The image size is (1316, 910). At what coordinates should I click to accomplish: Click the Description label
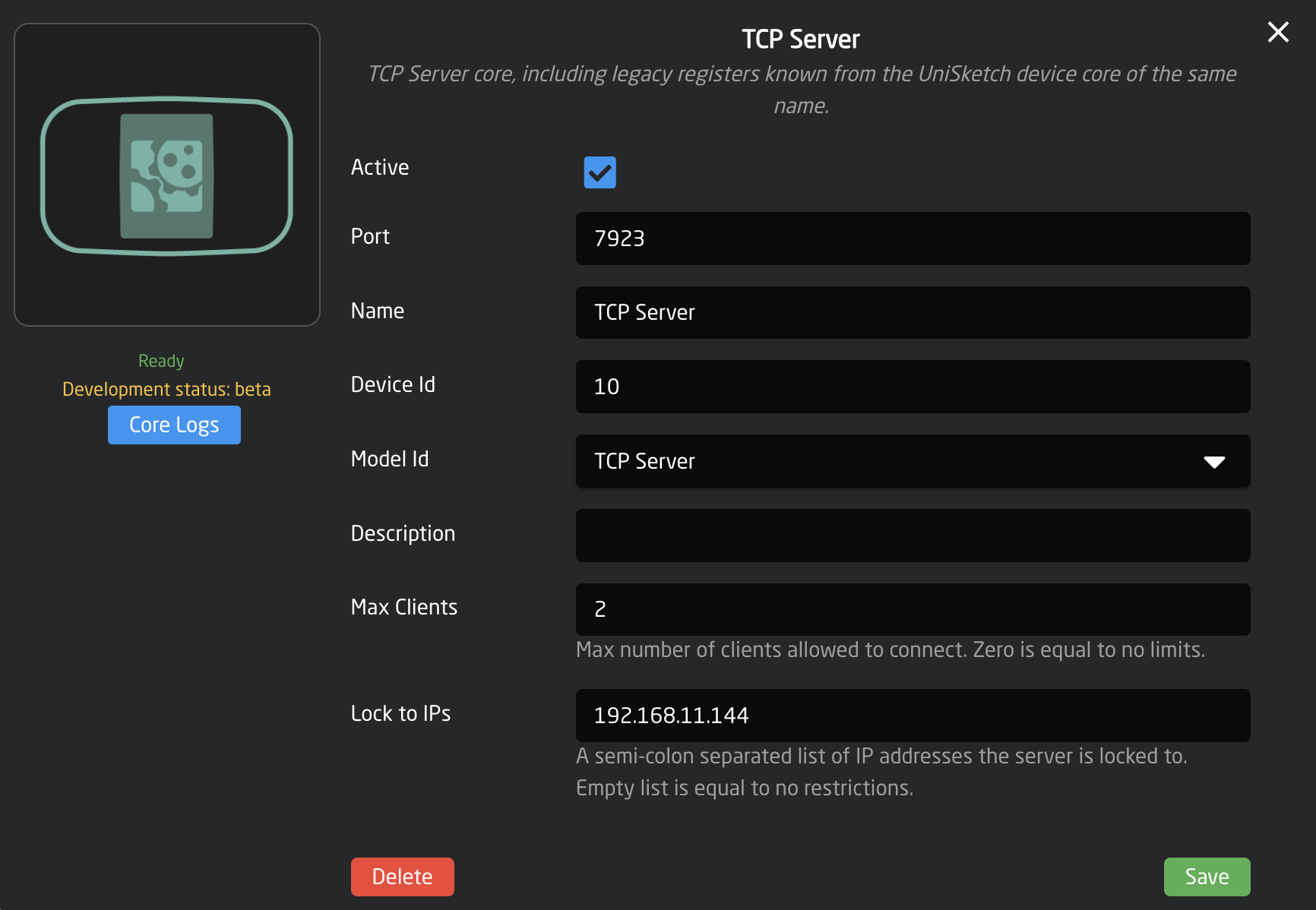[x=403, y=533]
